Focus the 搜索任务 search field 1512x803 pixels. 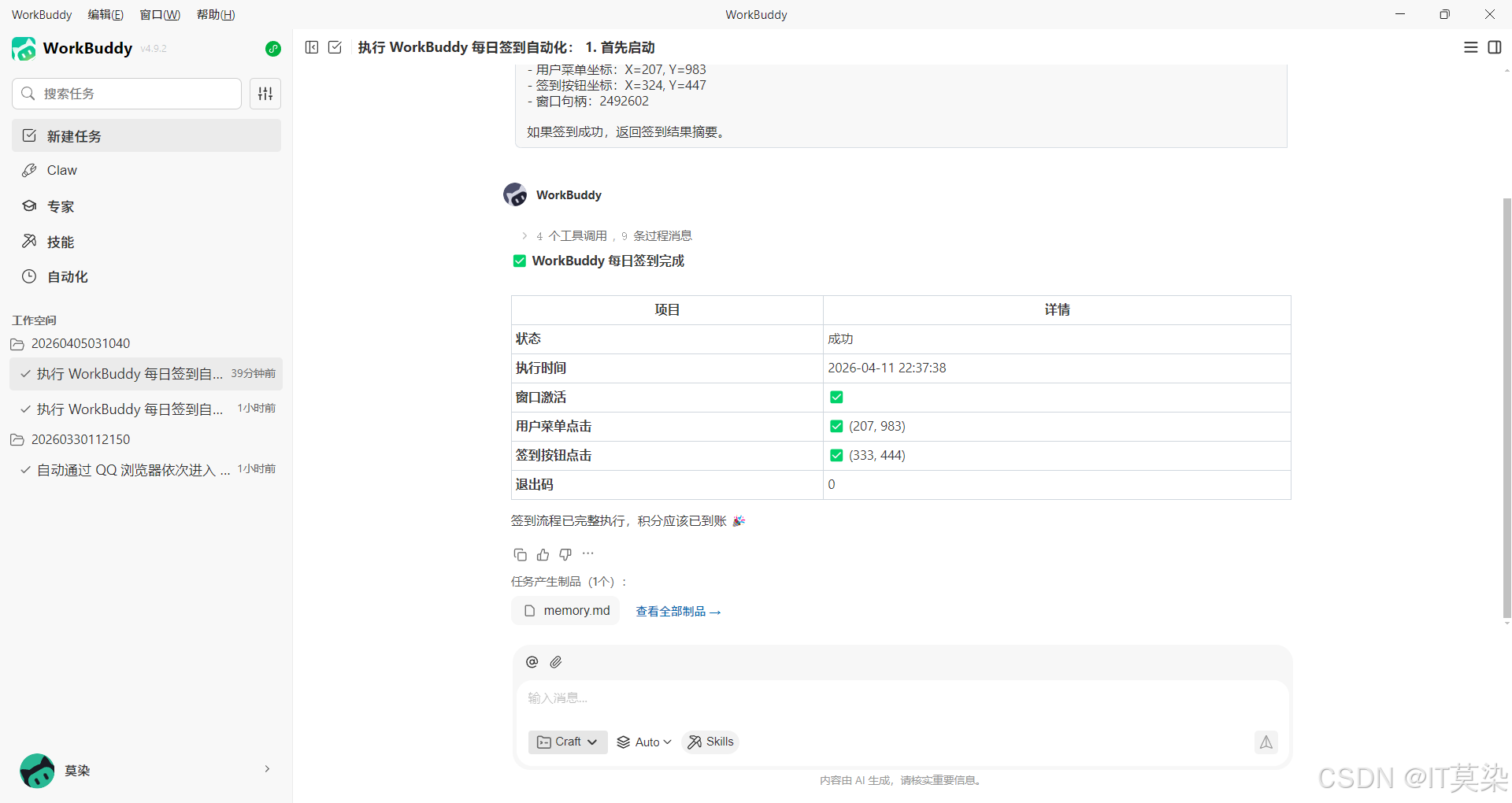pyautogui.click(x=127, y=94)
